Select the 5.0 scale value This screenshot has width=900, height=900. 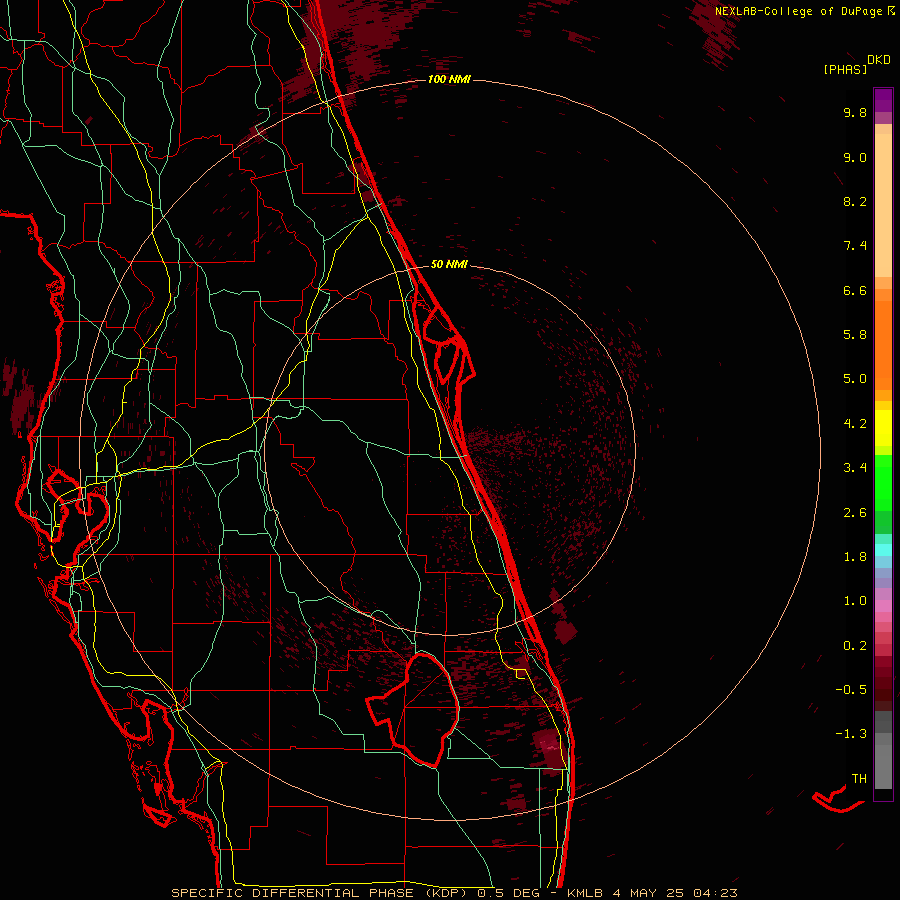click(x=855, y=379)
